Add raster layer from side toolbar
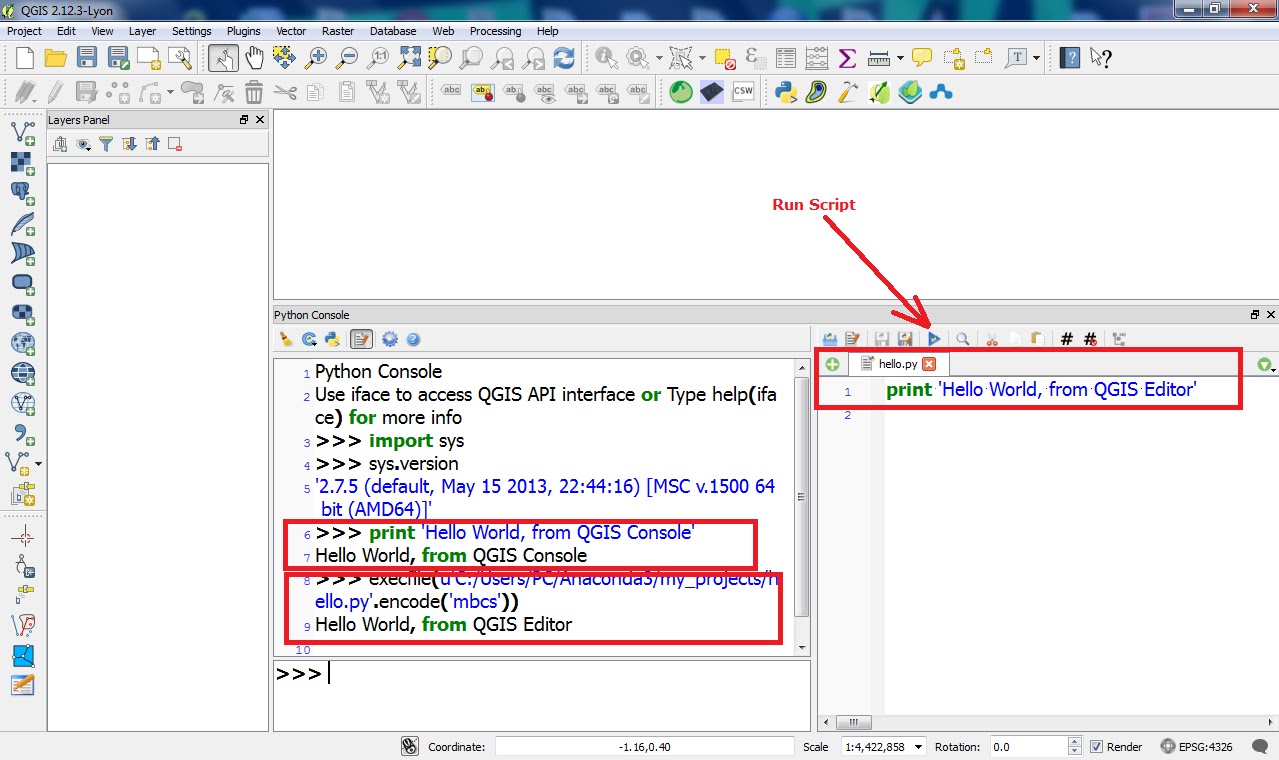This screenshot has width=1279, height=760. [22, 162]
